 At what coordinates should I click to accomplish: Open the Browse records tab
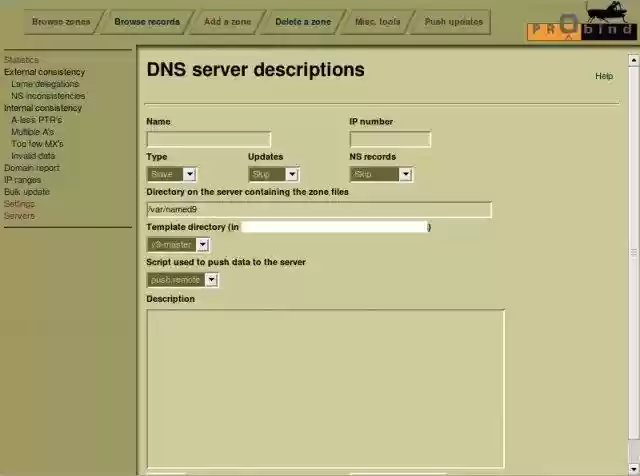coord(147,22)
